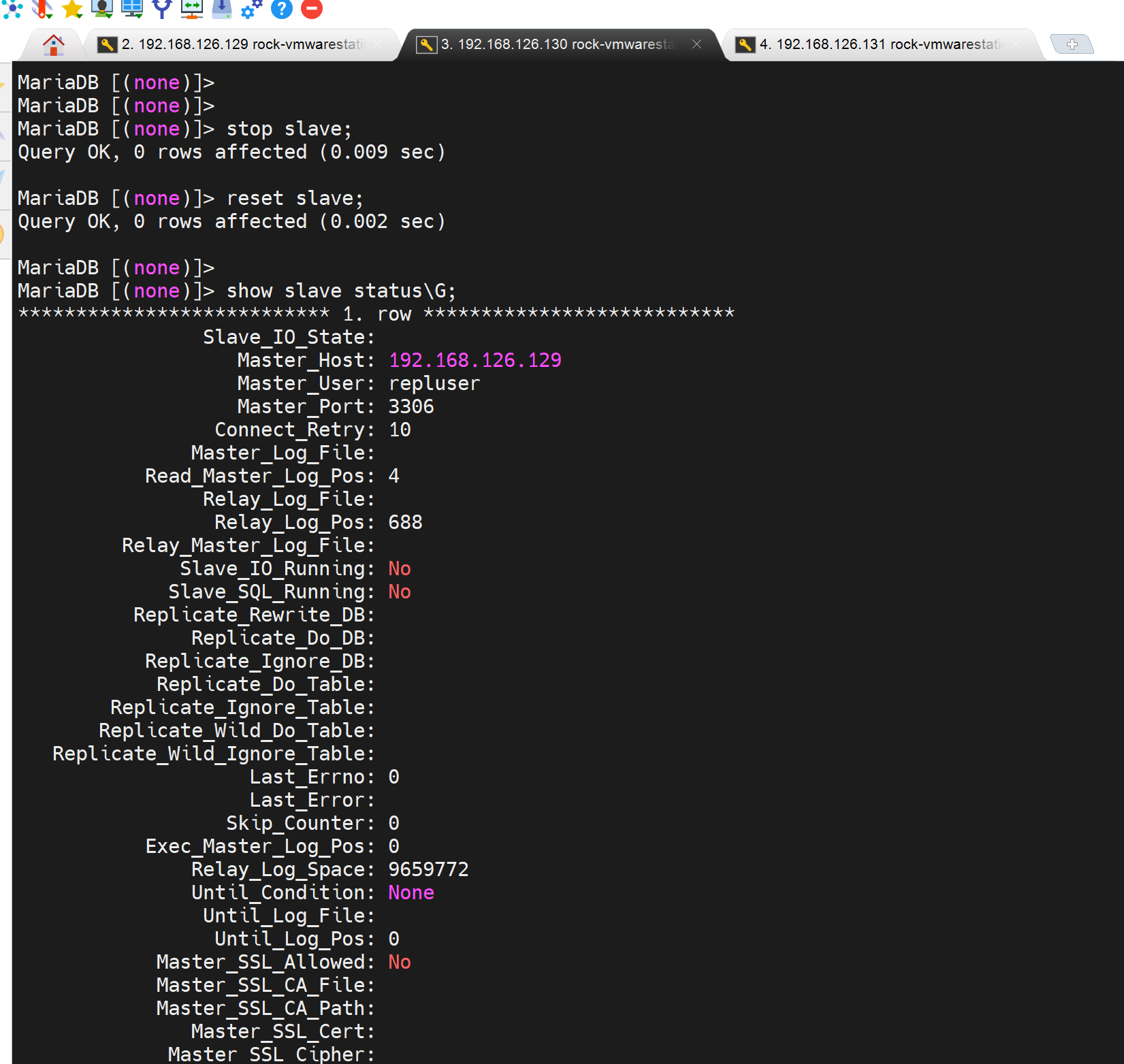Screen dimensions: 1124x1064
Task: Open the Tunneling toolbar icon
Action: pos(192,8)
